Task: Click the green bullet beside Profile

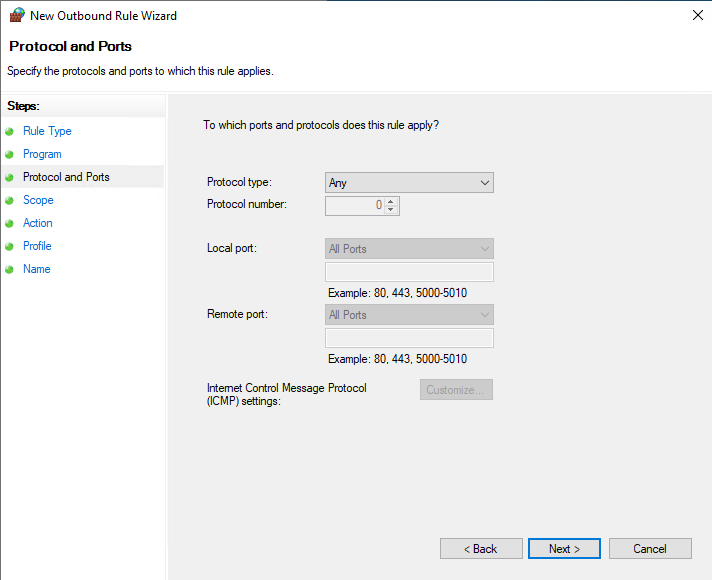Action: tap(10, 246)
